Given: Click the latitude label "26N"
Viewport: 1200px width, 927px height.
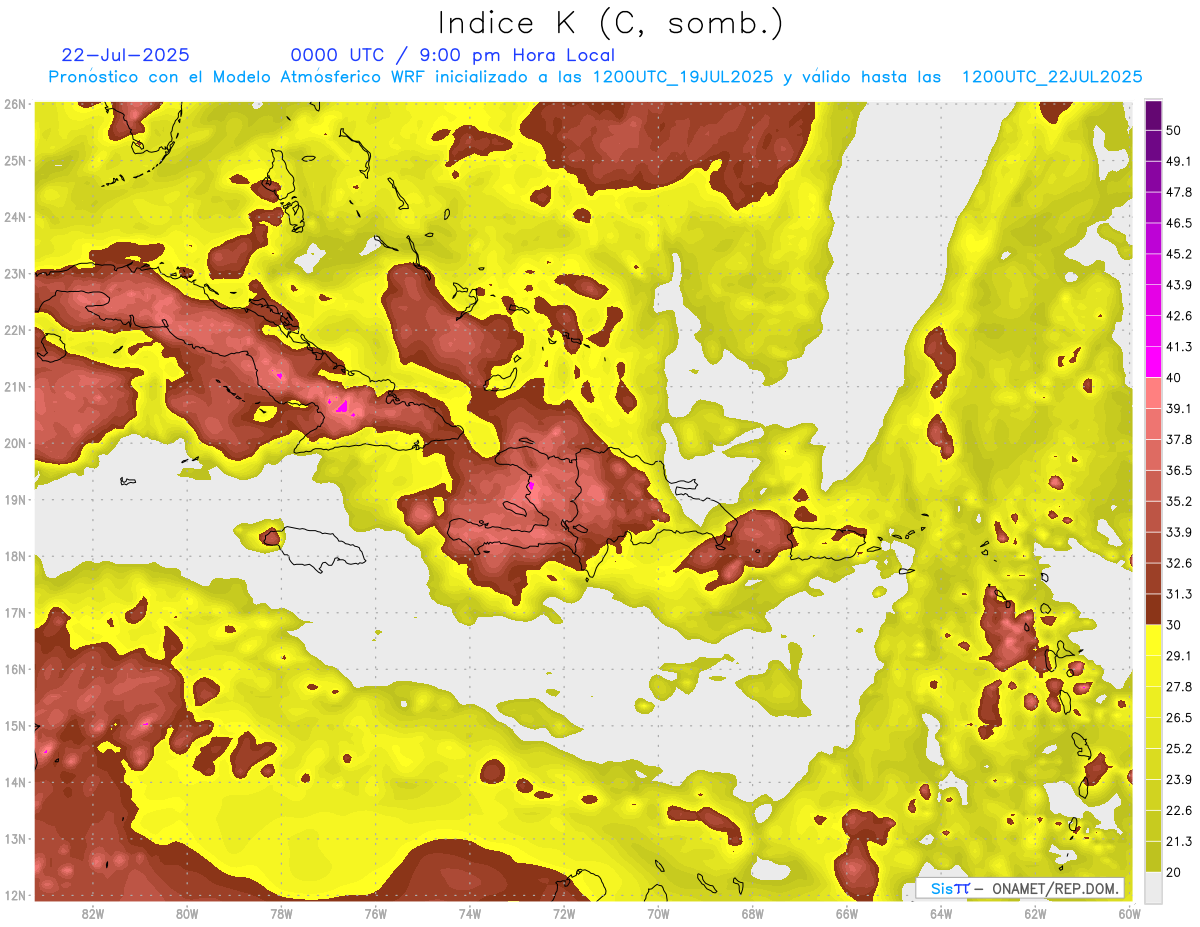Looking at the screenshot, I should (15, 104).
